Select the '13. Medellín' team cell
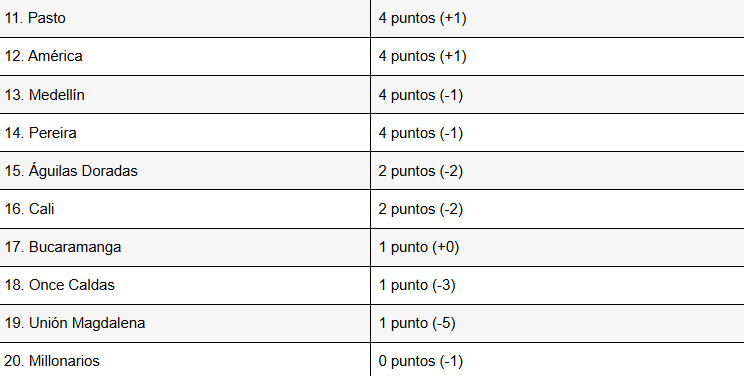Screen dimensions: 744x376 (185, 94)
